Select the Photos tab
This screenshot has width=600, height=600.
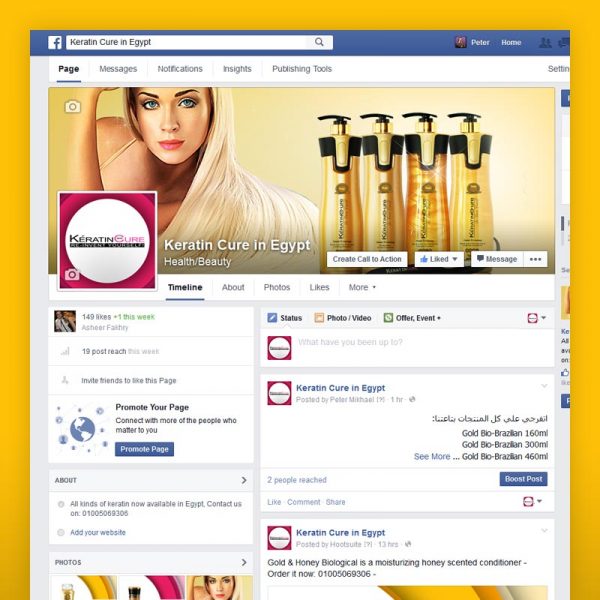click(x=277, y=287)
